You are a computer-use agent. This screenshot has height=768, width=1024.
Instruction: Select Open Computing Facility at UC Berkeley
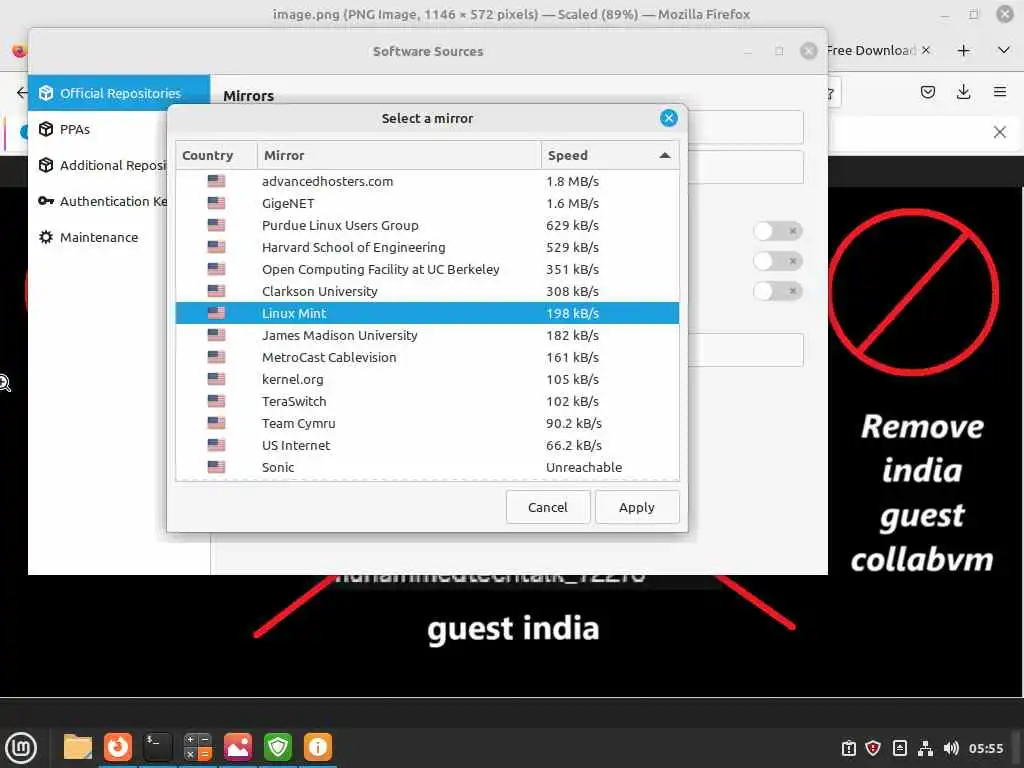(427, 269)
